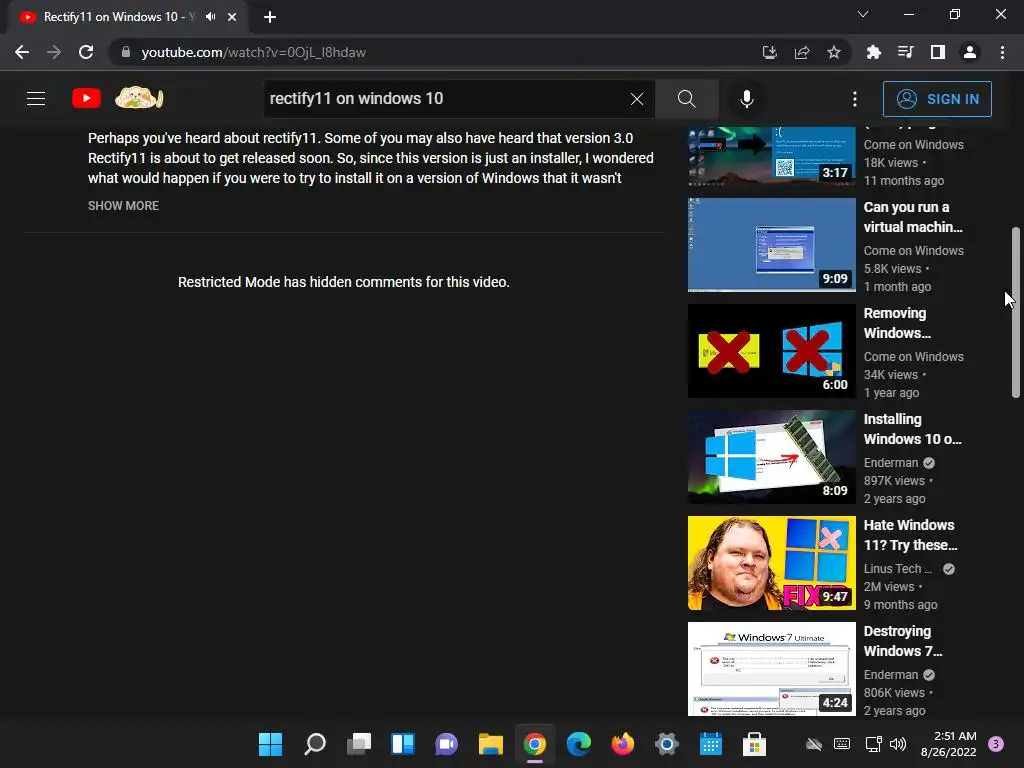Open Calendar app on taskbar
The image size is (1024, 768).
point(711,744)
